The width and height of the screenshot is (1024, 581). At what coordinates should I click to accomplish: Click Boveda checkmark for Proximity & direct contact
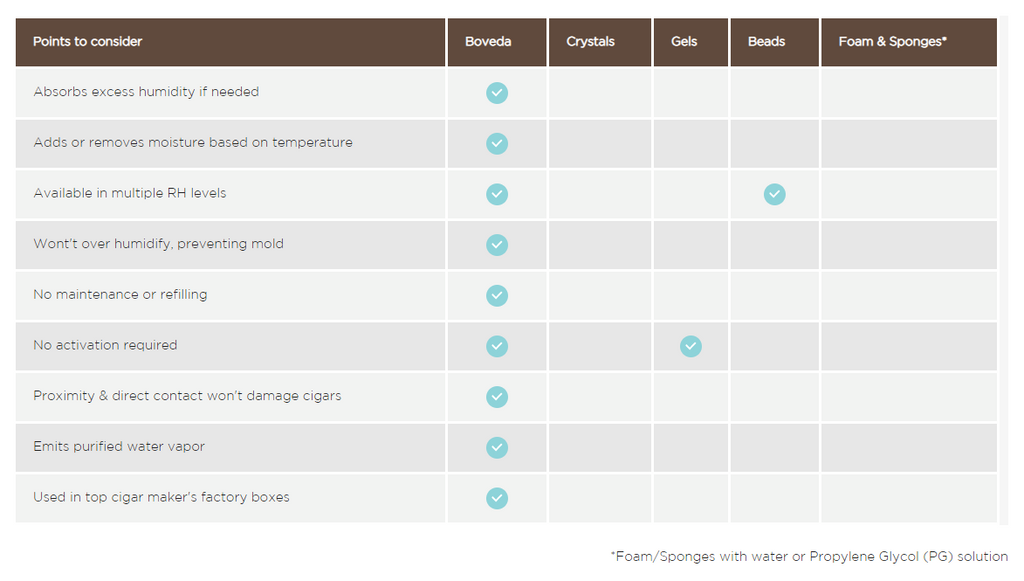[497, 397]
